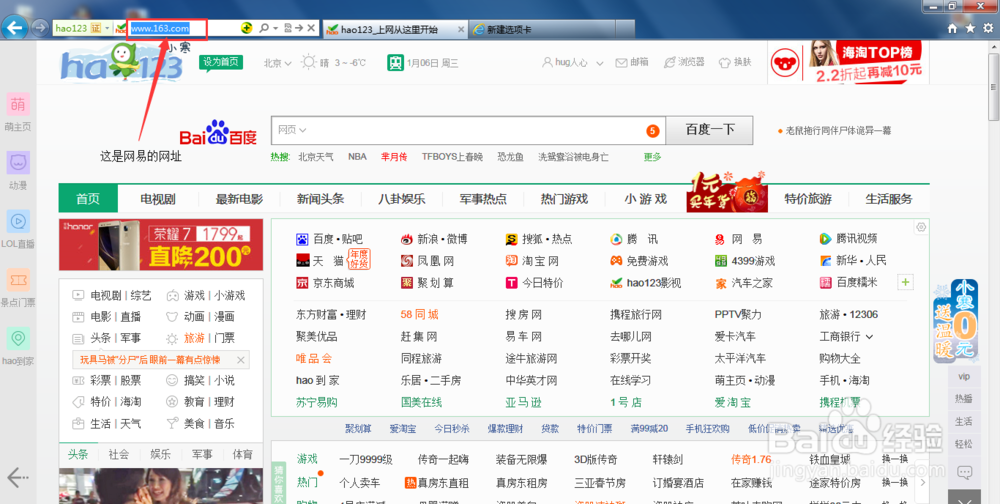The width and height of the screenshot is (1000, 504).
Task: Click the 百度一下 search button
Action: click(x=710, y=130)
